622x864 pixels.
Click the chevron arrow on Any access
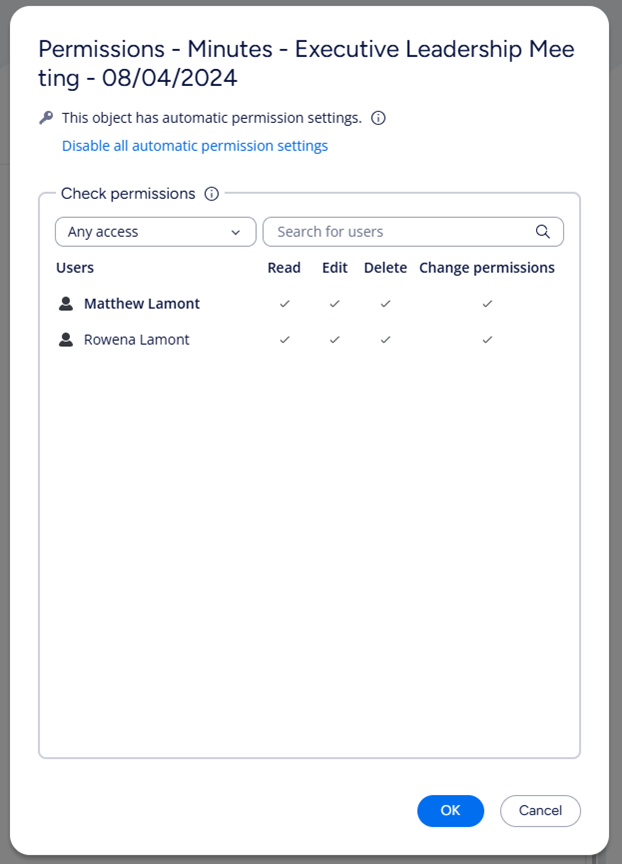click(x=236, y=232)
